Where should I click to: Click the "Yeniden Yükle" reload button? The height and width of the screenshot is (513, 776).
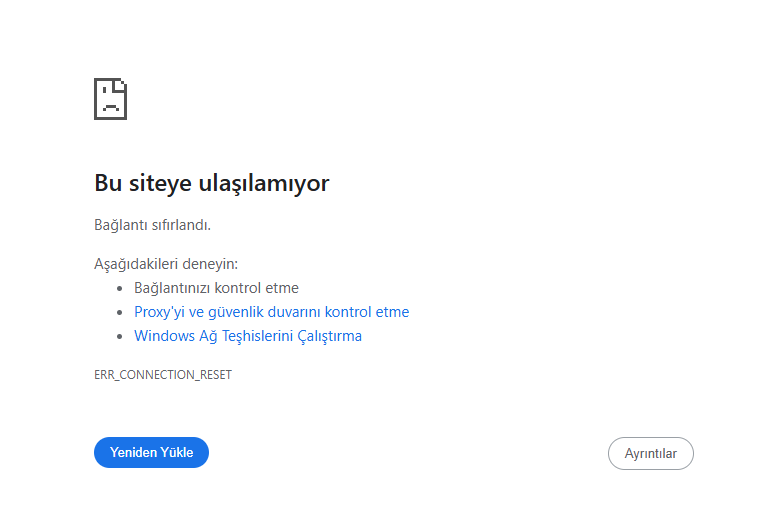coord(151,453)
